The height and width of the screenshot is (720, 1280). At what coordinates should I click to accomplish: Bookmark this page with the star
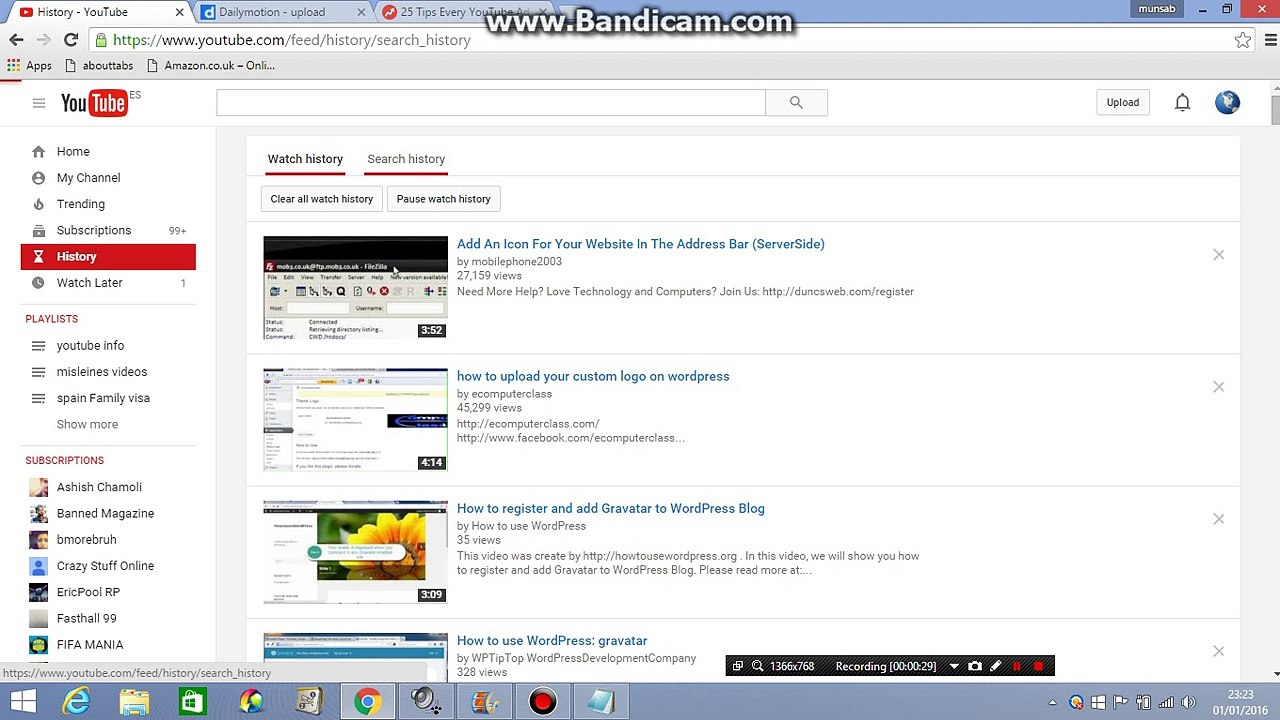pos(1243,40)
